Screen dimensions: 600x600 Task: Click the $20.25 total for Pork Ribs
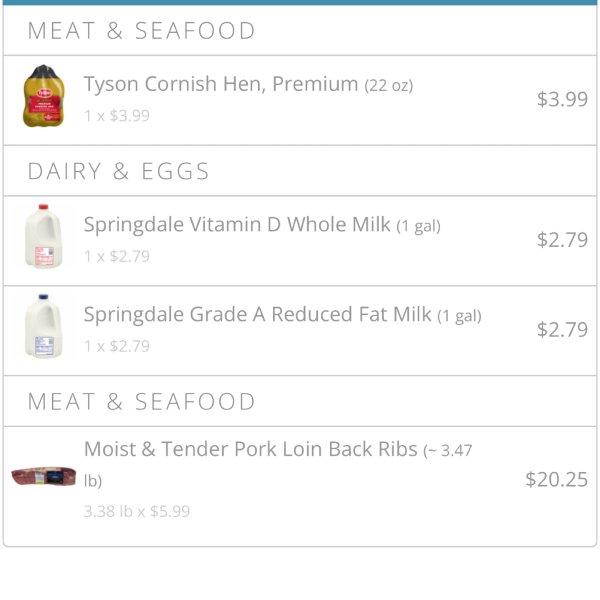coord(556,479)
